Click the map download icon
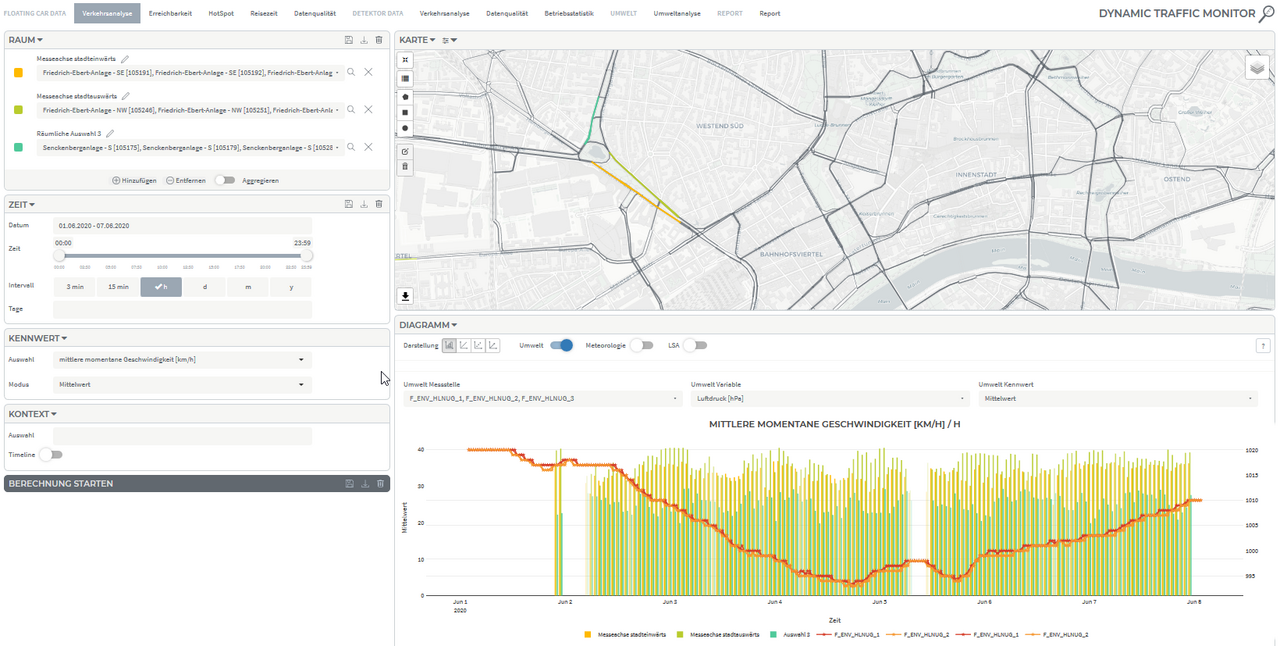Screen dimensions: 1280x646 click(405, 296)
